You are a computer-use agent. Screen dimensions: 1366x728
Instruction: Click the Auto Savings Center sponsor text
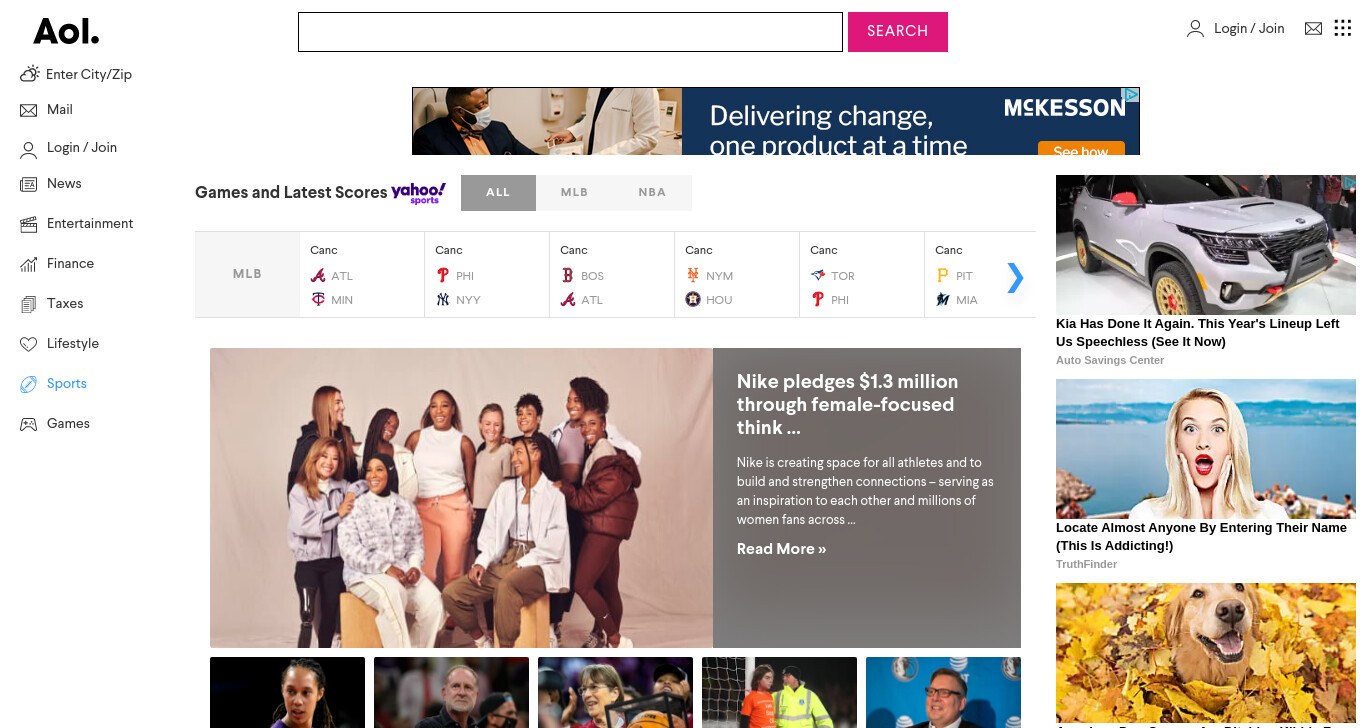(x=1110, y=360)
